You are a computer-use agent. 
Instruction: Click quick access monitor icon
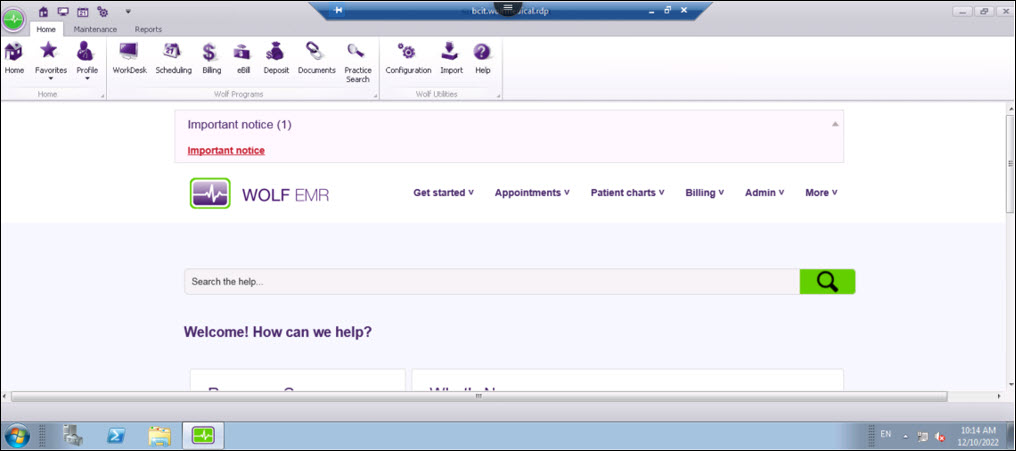click(x=63, y=11)
